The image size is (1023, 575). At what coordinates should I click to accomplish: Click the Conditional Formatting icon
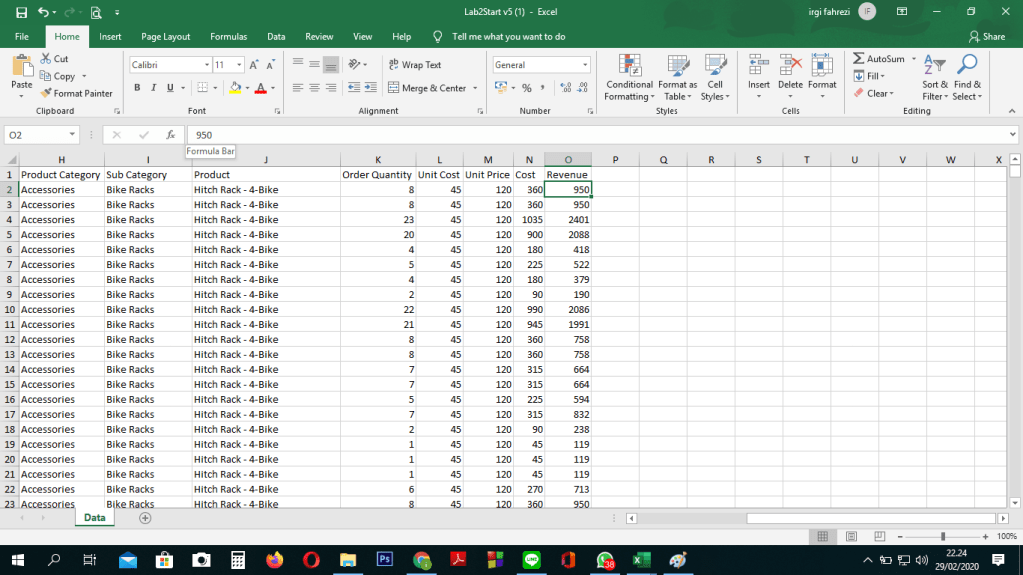coord(629,66)
